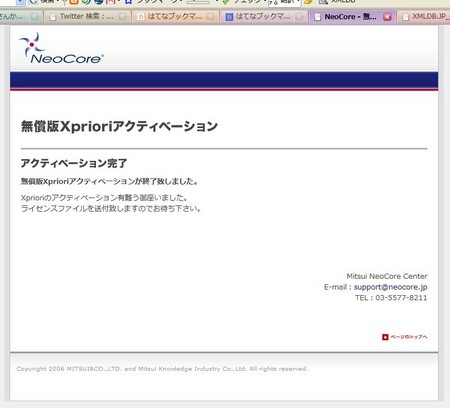Viewport: 450px width, 408px height.
Task: Click the red arrow icon beside ページのトップへ
Action: click(x=385, y=337)
